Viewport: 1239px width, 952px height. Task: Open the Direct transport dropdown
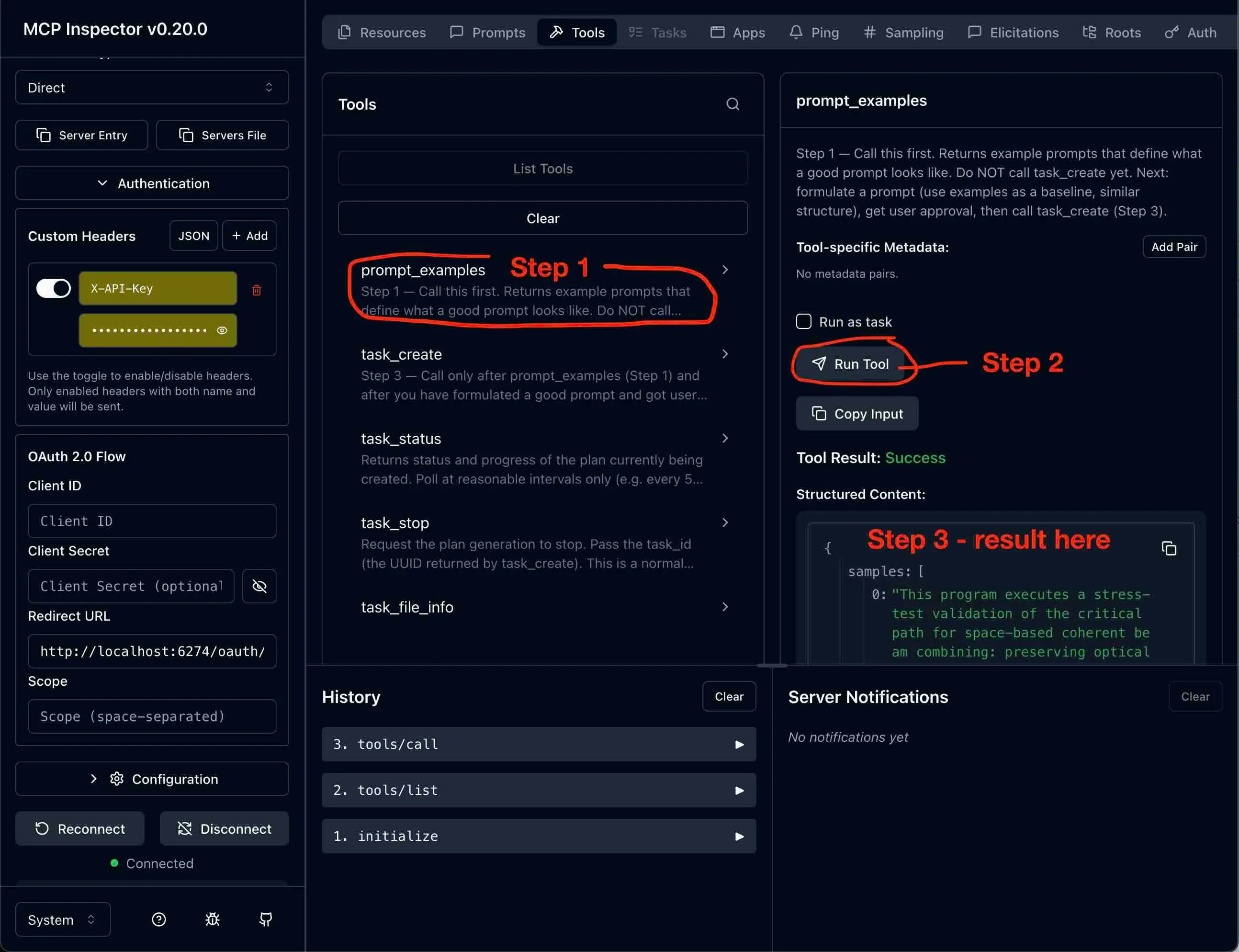(x=151, y=87)
